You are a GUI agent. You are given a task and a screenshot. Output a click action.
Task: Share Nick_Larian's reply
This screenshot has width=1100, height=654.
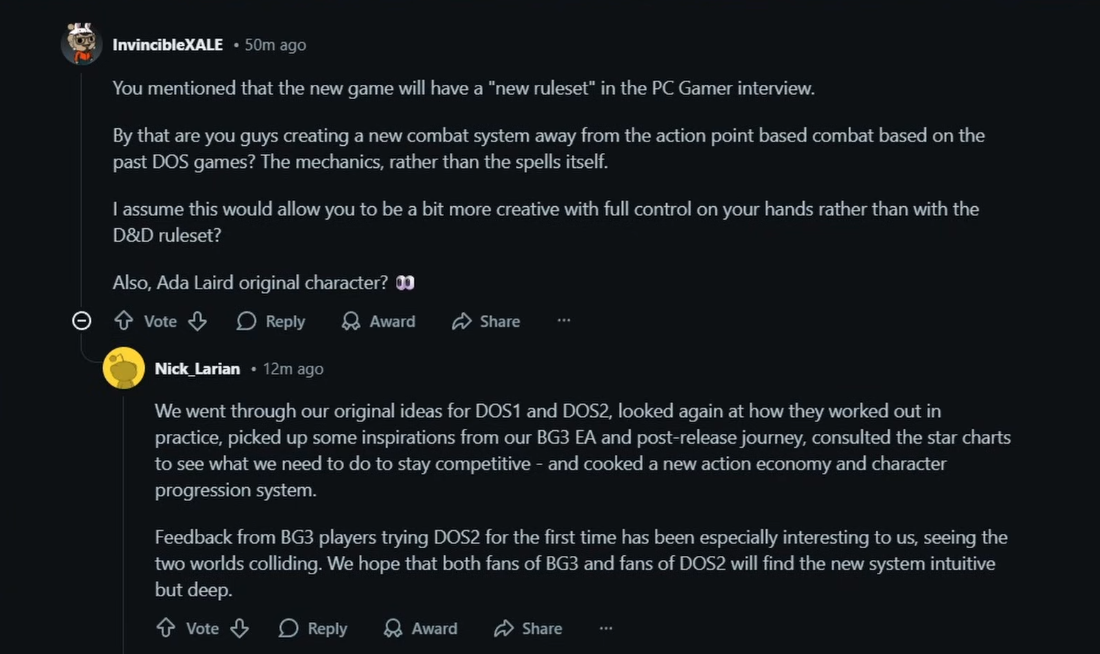click(528, 627)
